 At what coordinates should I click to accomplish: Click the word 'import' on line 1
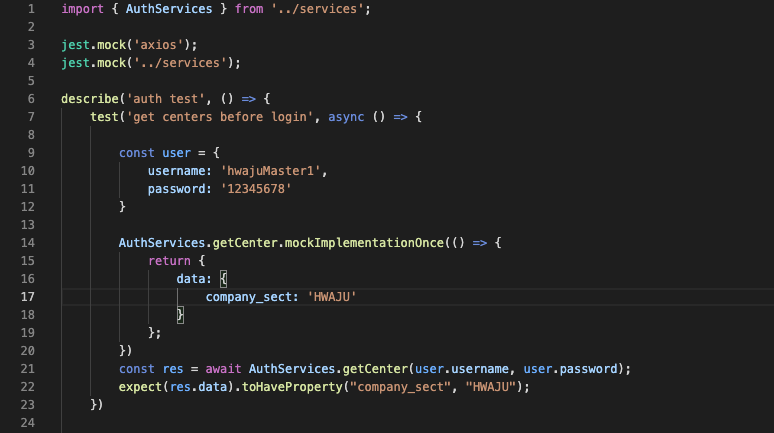[x=82, y=9]
